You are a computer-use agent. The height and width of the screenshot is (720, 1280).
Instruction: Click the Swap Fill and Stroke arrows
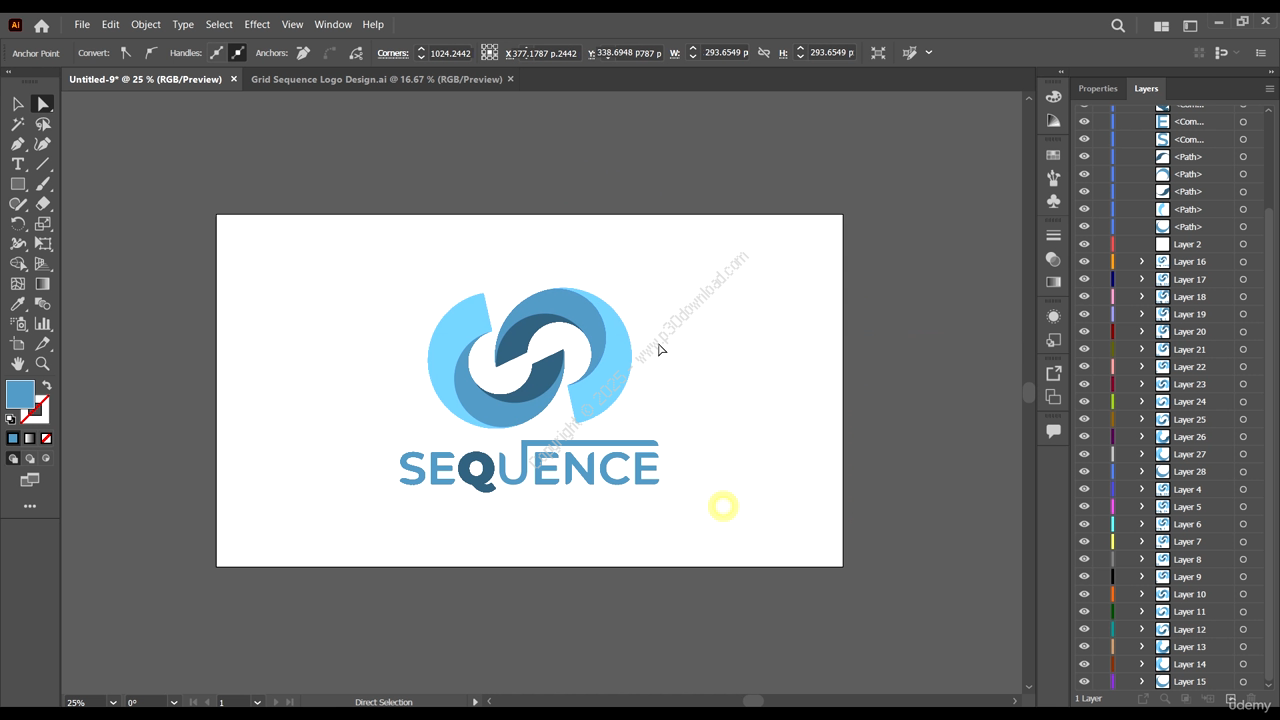pyautogui.click(x=46, y=386)
